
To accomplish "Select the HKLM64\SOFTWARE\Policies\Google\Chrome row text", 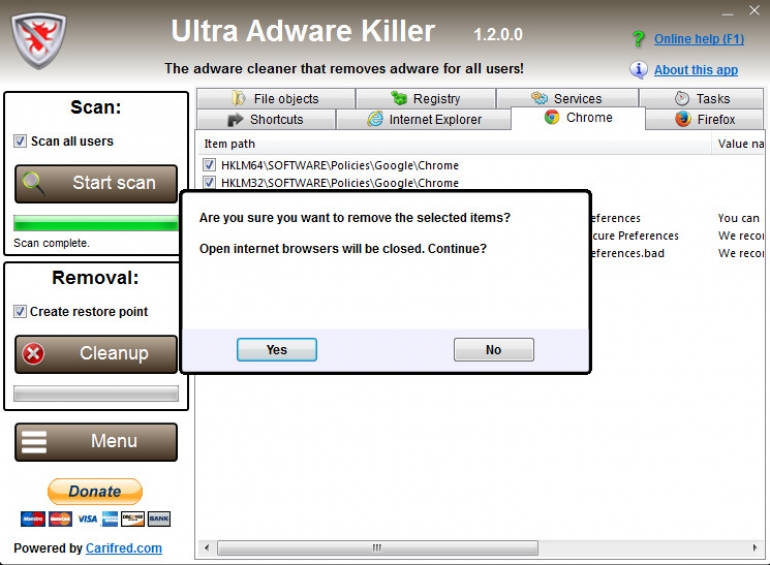I will pyautogui.click(x=340, y=165).
